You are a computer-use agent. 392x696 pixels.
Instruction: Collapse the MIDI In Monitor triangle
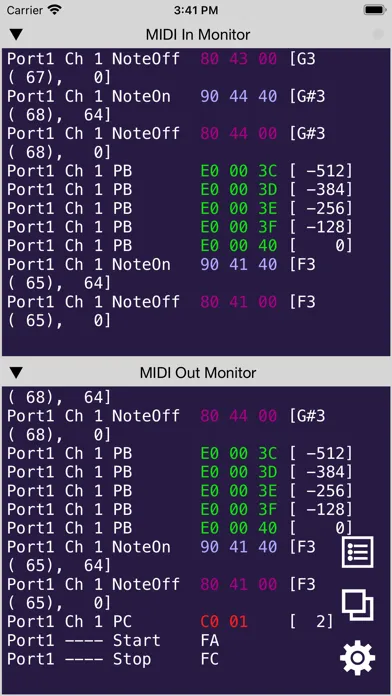click(16, 35)
